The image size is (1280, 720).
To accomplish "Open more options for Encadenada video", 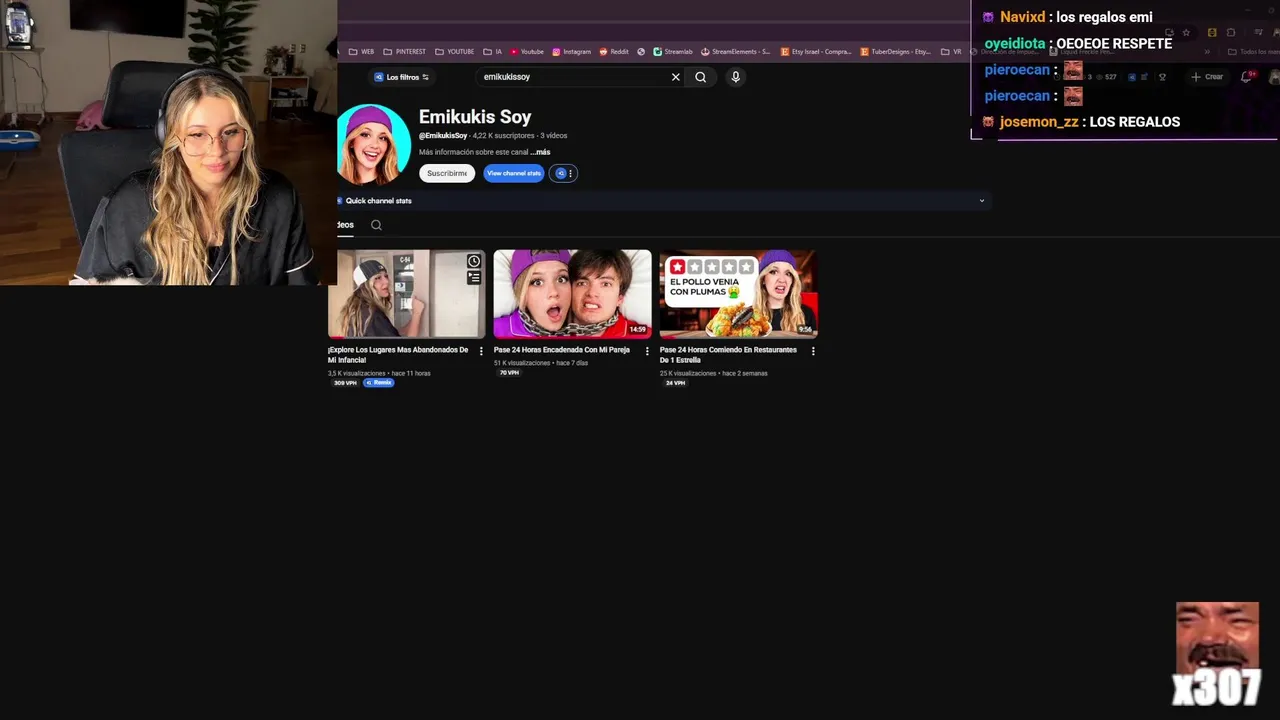I will tap(647, 351).
